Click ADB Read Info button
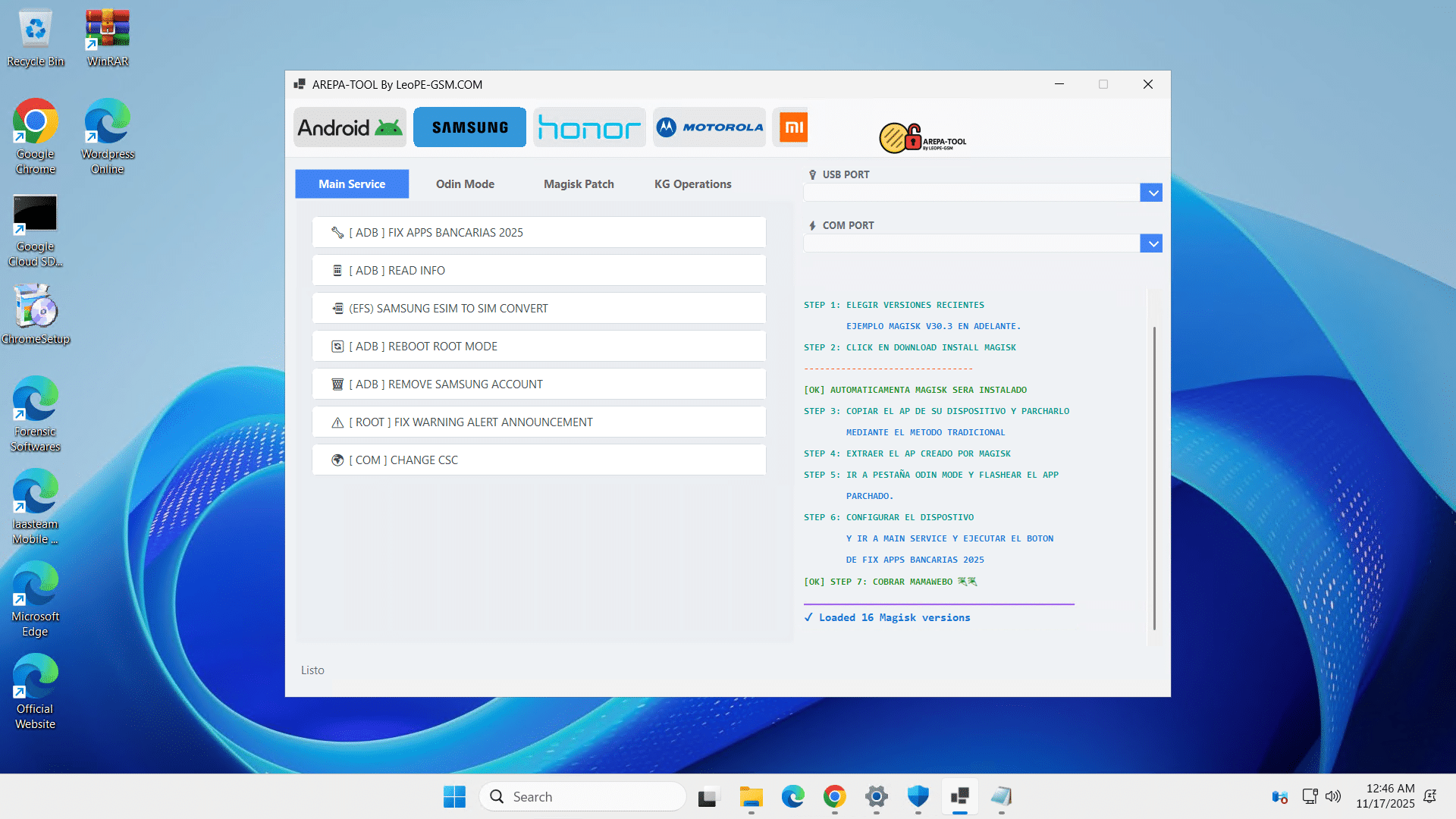This screenshot has width=1456, height=819. pyautogui.click(x=538, y=271)
